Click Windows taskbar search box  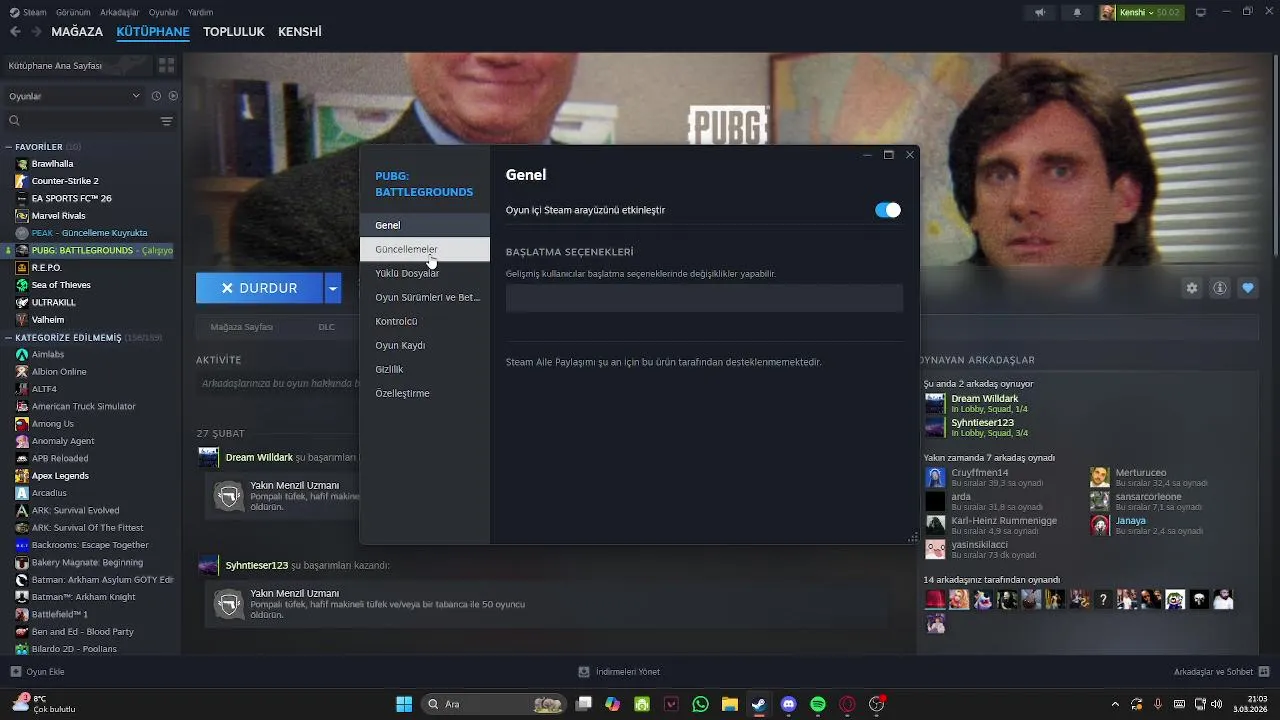click(x=495, y=704)
